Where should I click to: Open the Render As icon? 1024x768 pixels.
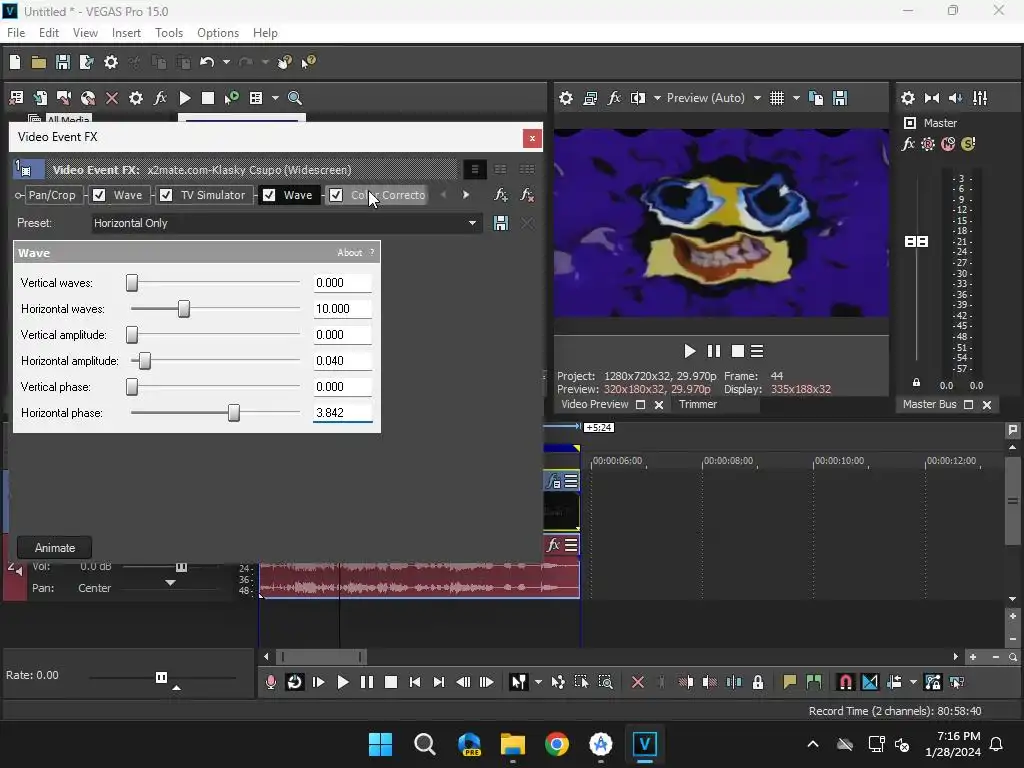86,62
